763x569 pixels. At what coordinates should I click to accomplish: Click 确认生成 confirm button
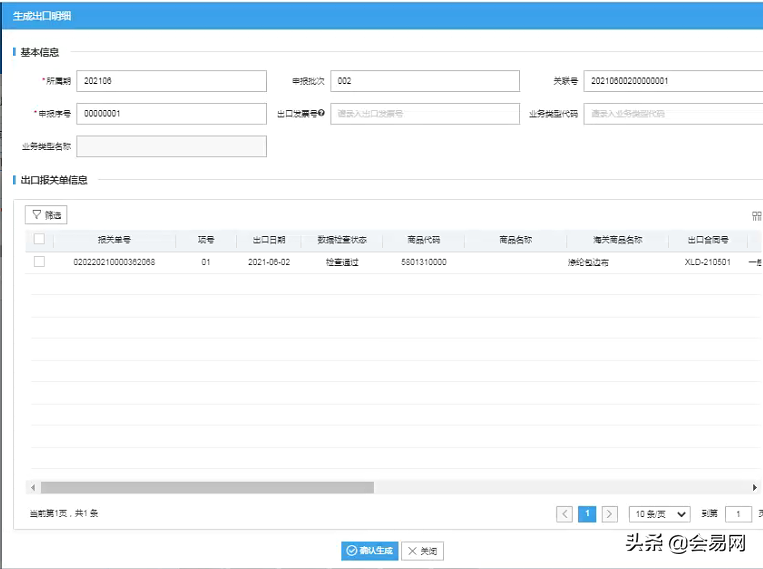click(369, 551)
